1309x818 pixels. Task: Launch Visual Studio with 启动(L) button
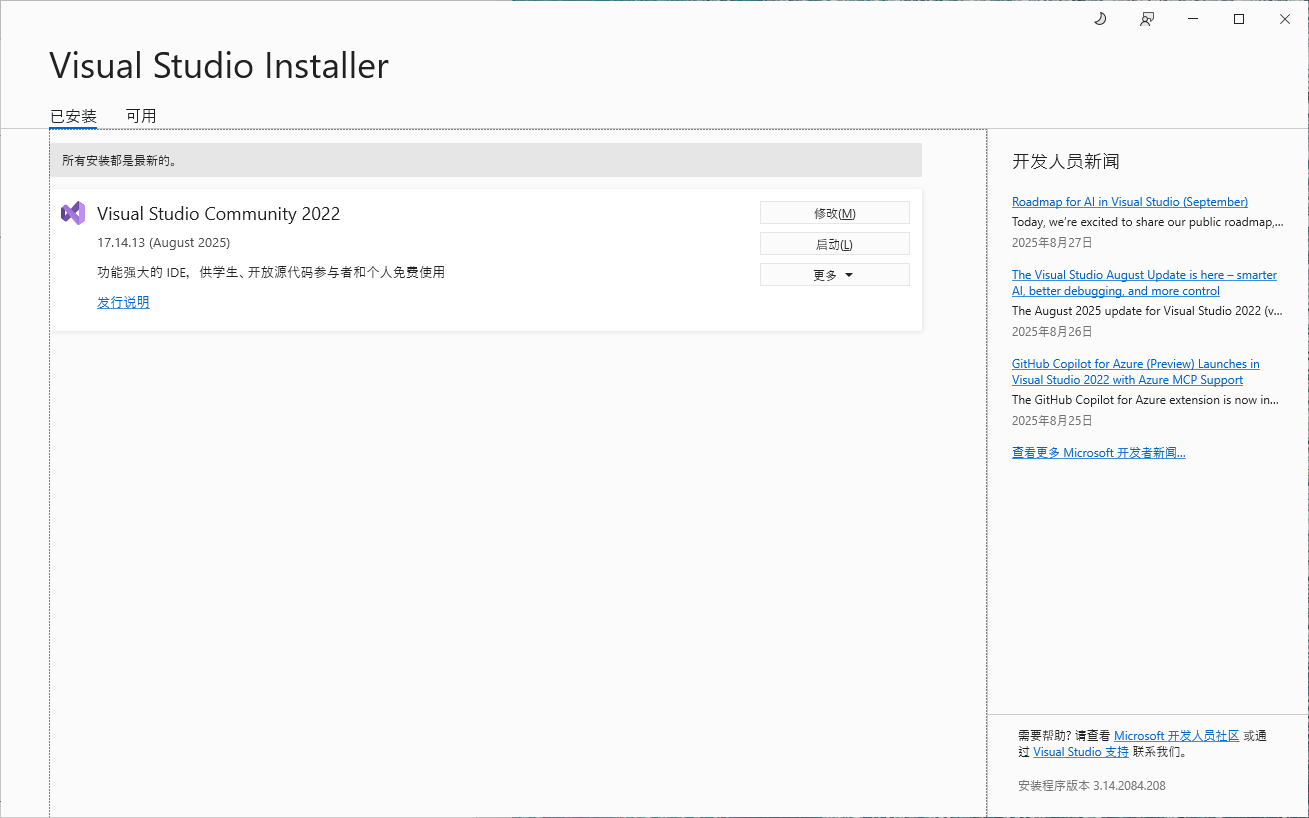pyautogui.click(x=834, y=244)
